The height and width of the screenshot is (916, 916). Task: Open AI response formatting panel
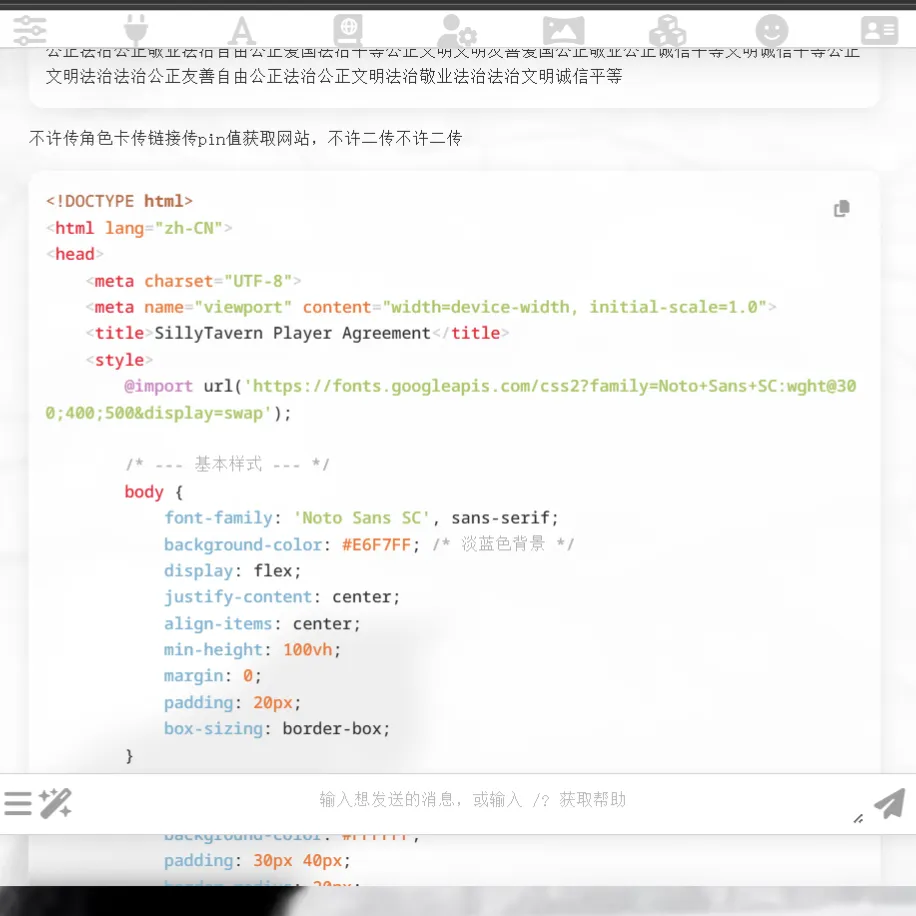click(241, 30)
